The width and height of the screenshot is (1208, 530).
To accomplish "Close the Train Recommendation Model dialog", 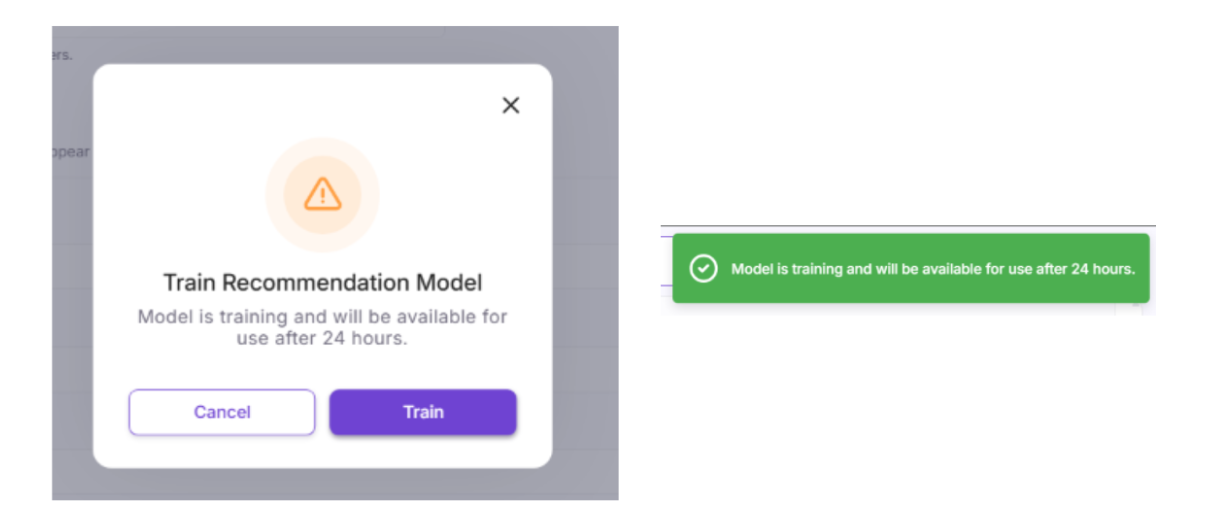I will coord(510,105).
